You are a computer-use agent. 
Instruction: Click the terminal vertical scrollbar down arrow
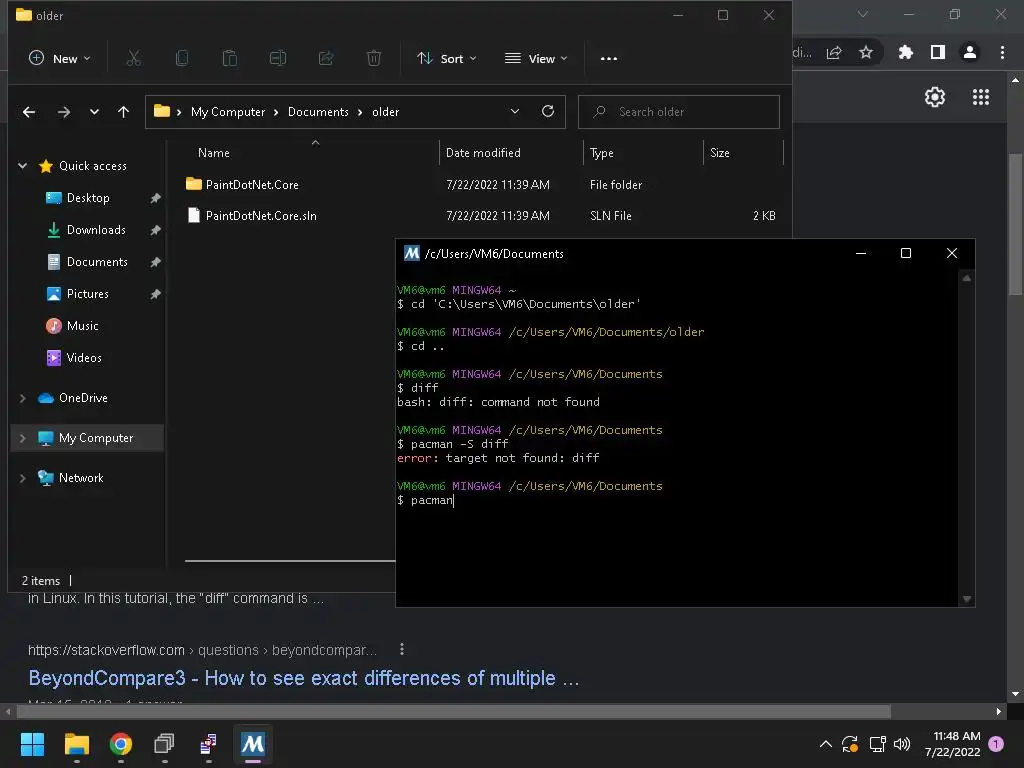(967, 599)
